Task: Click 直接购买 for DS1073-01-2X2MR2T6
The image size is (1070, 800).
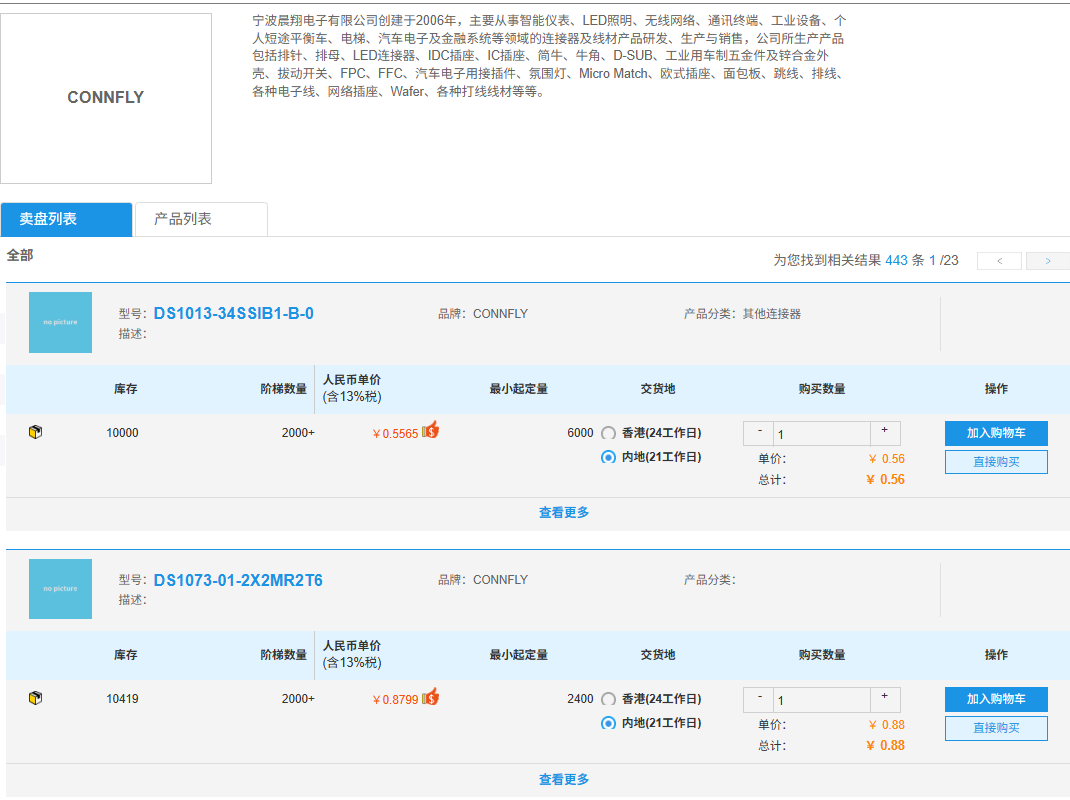Action: click(996, 728)
